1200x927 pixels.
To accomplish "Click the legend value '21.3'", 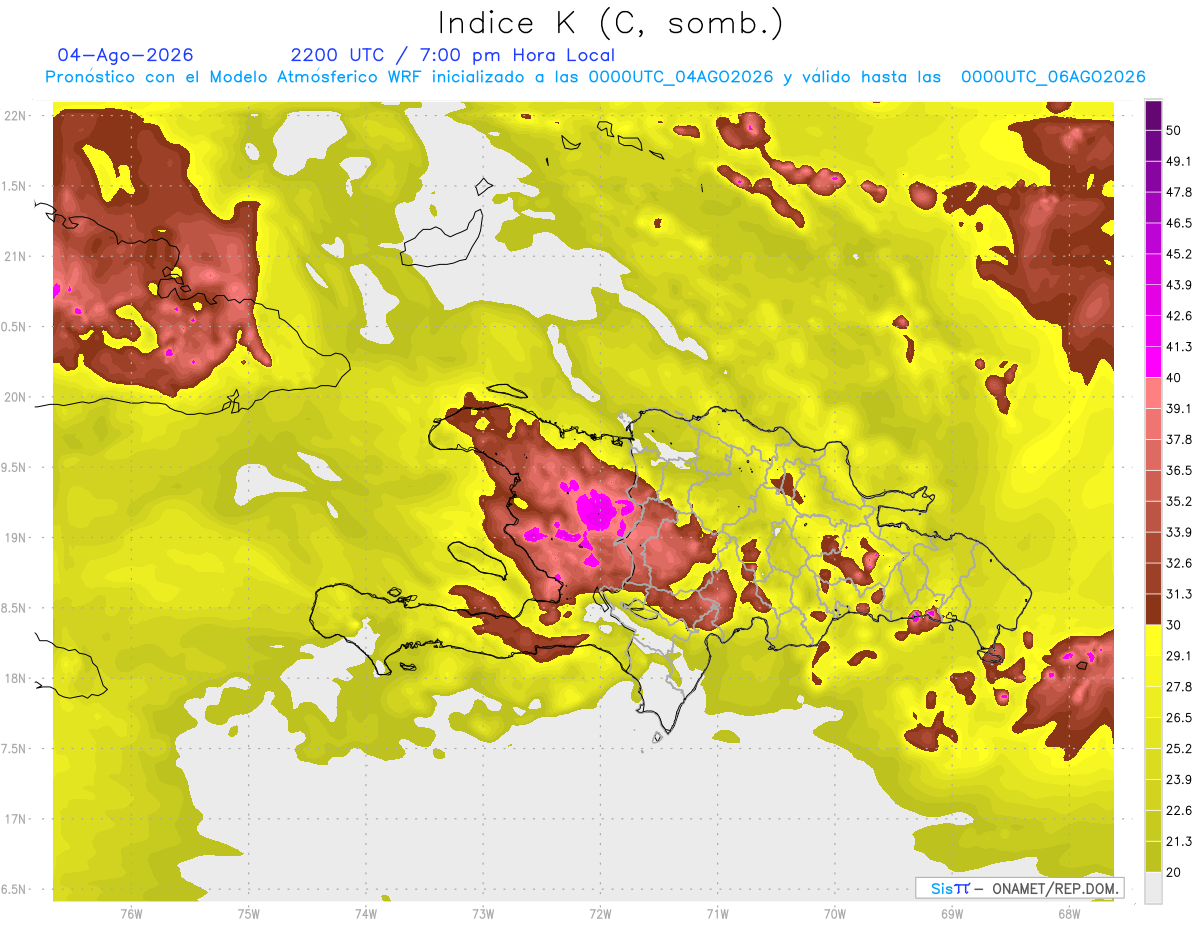I will (x=1178, y=841).
